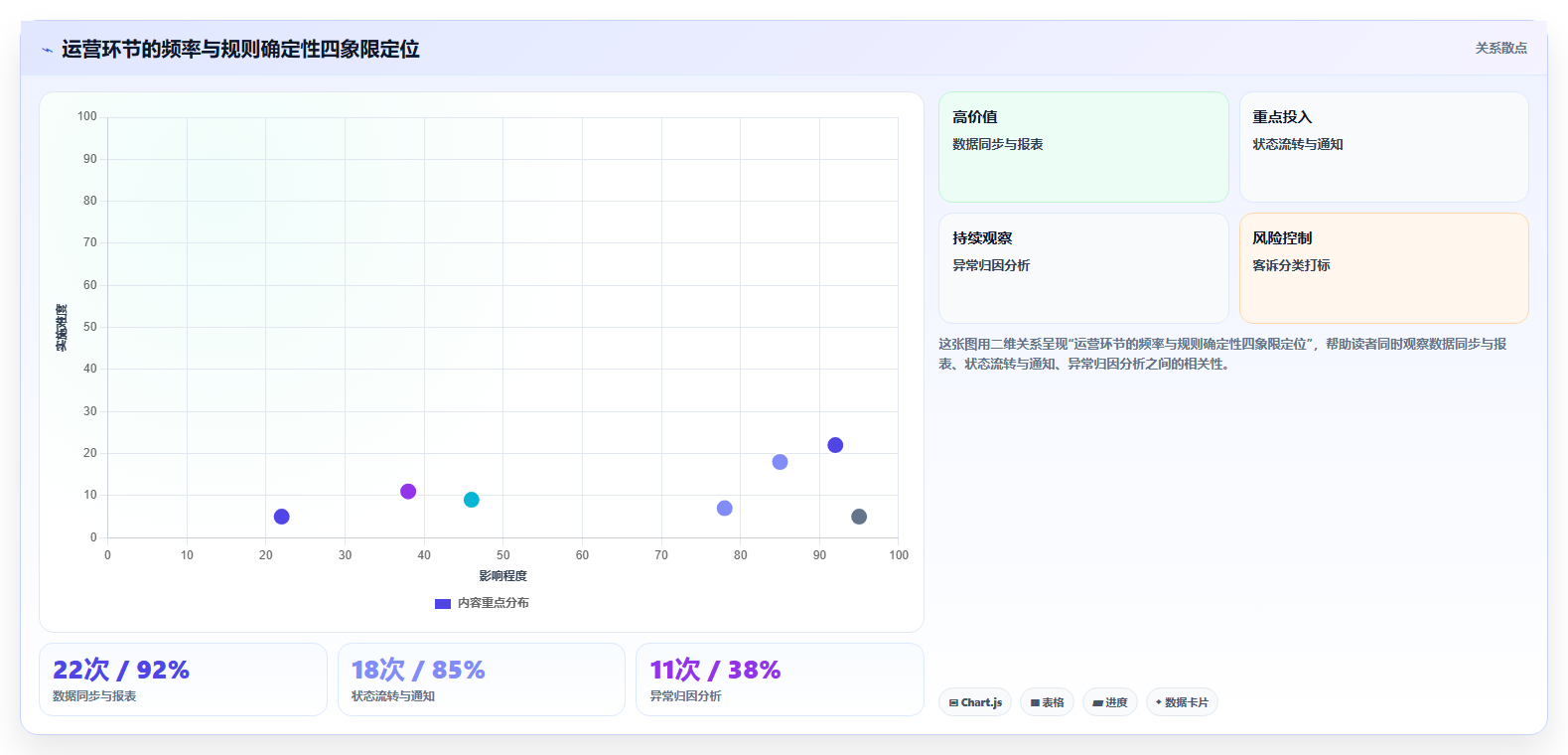1568x755 pixels.
Task: Click the y-axis tick label 100
Action: 87,116
